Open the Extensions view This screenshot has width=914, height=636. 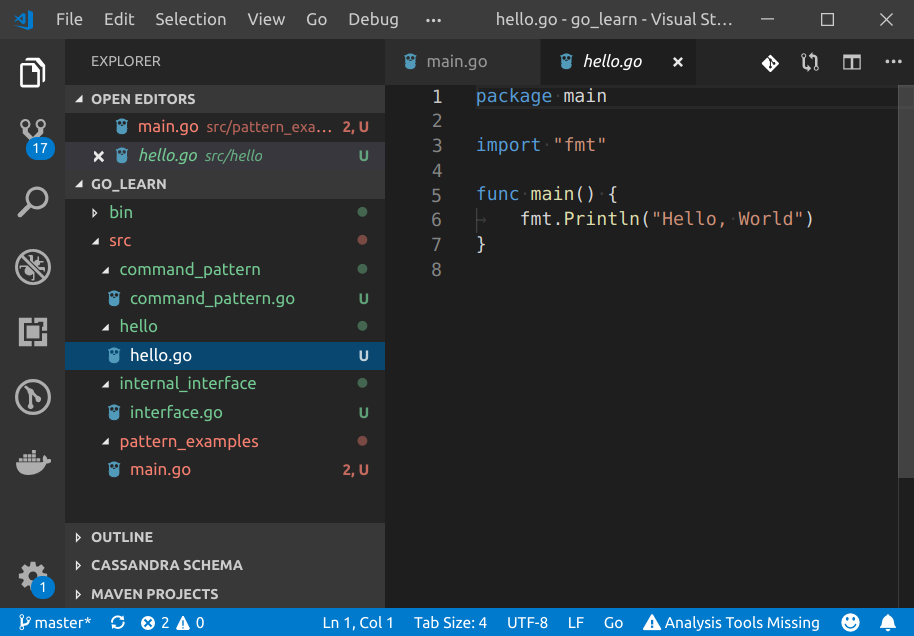32,332
